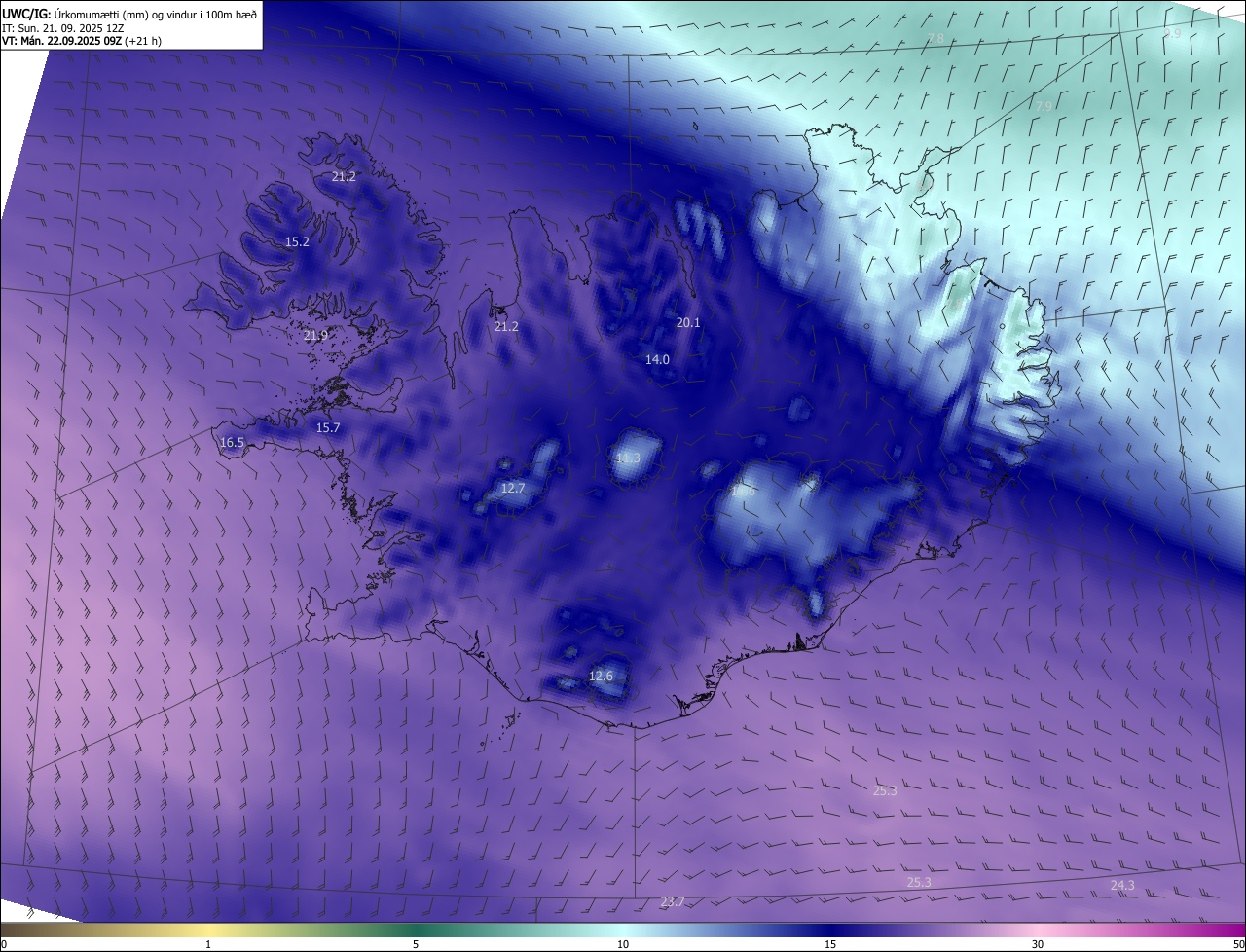This screenshot has width=1246, height=952.
Task: Select the 12.6 value near south coast
Action: point(602,676)
